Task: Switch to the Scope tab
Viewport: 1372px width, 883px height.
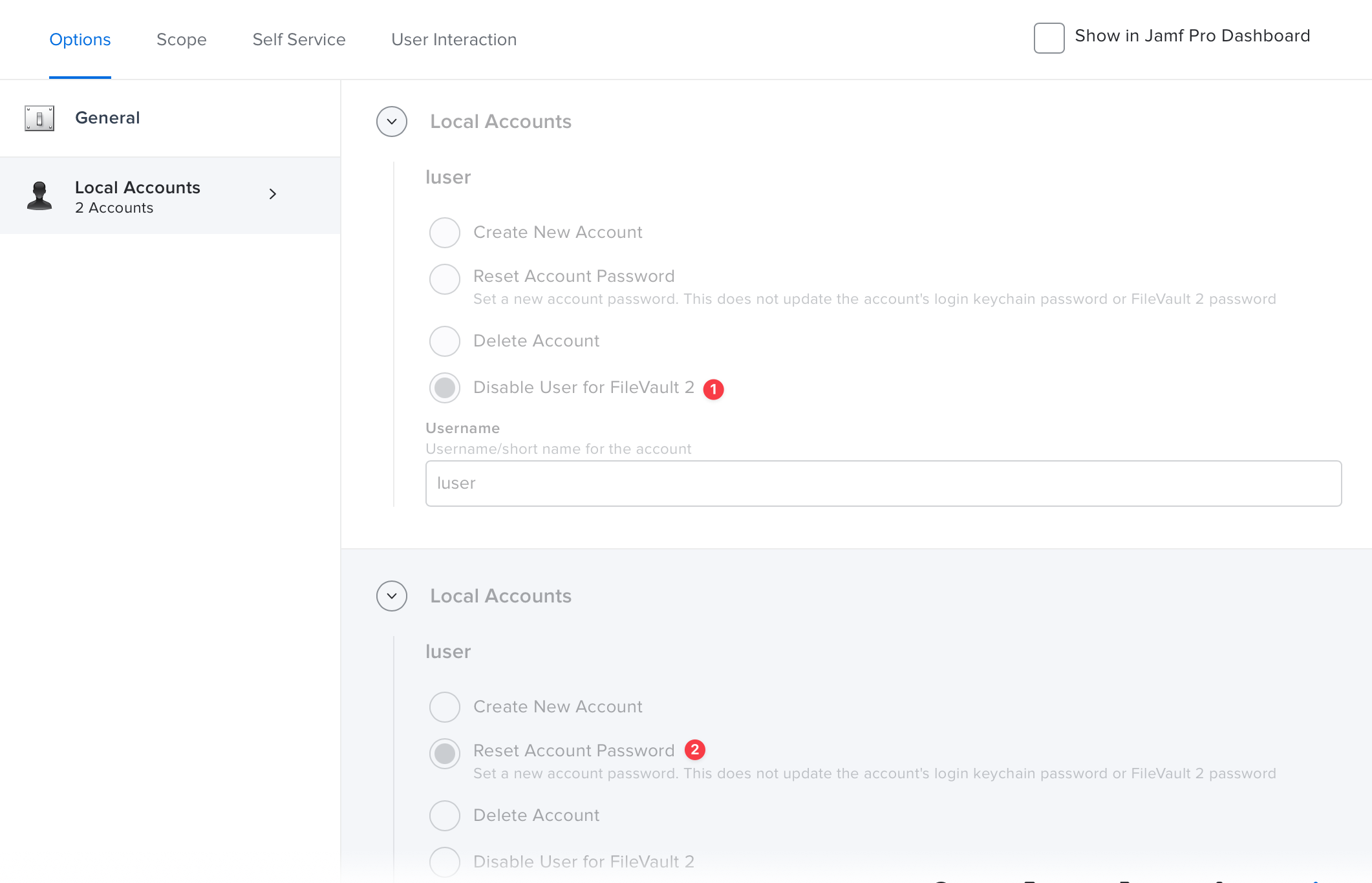Action: click(182, 39)
